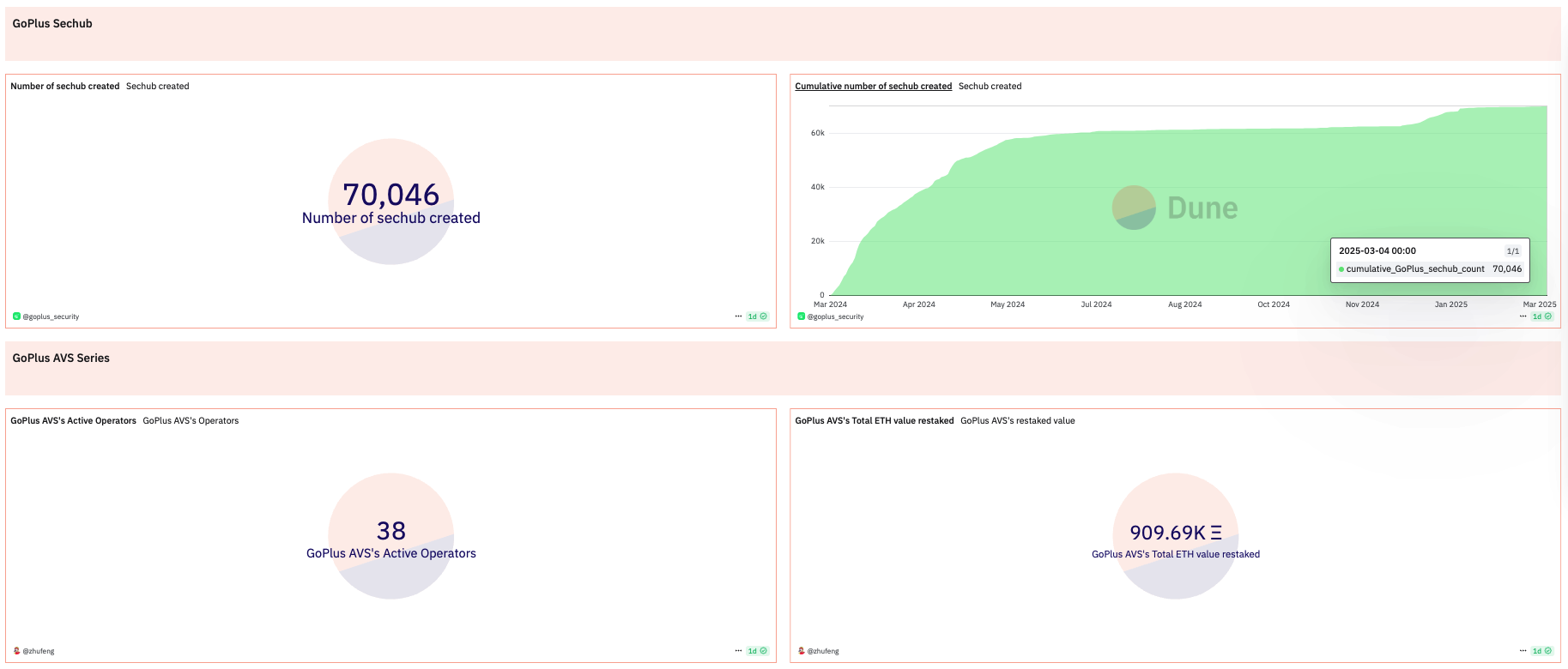The height and width of the screenshot is (669, 1568).
Task: Click 1d refresh badge on Cumulative sechub chart panel
Action: tap(1542, 316)
